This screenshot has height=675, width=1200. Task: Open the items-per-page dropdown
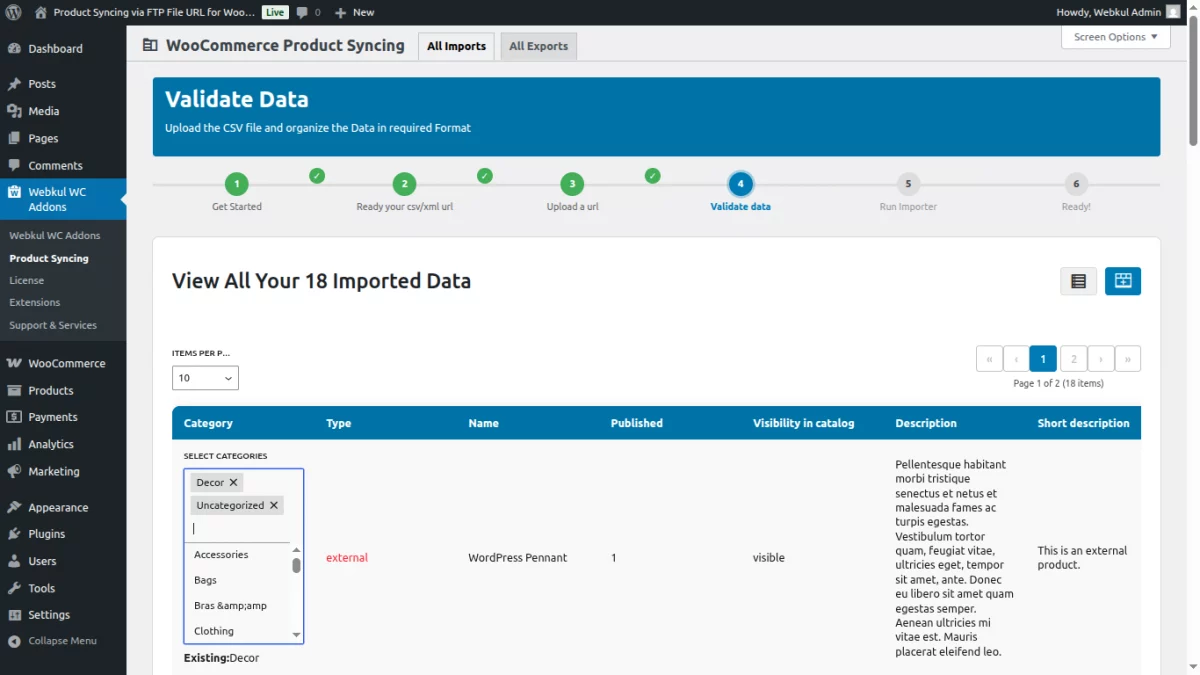pyautogui.click(x=204, y=378)
